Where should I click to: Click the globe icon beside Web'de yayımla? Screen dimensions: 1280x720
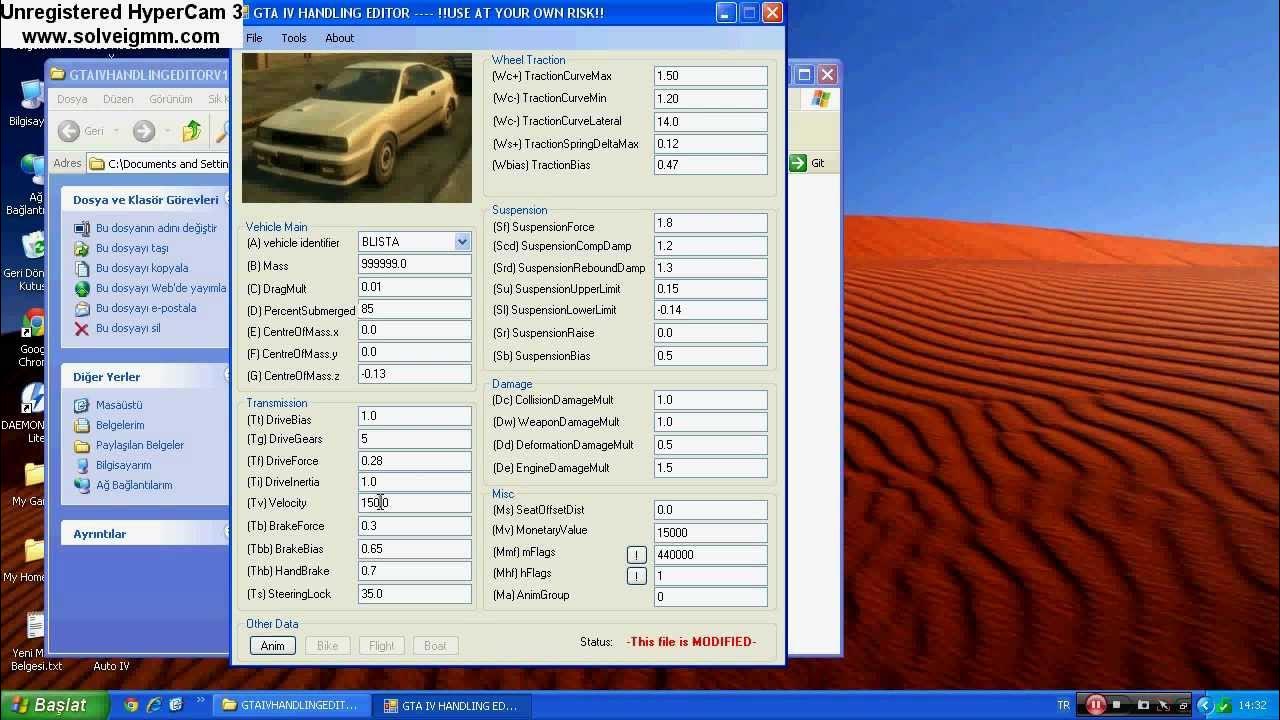pyautogui.click(x=82, y=288)
